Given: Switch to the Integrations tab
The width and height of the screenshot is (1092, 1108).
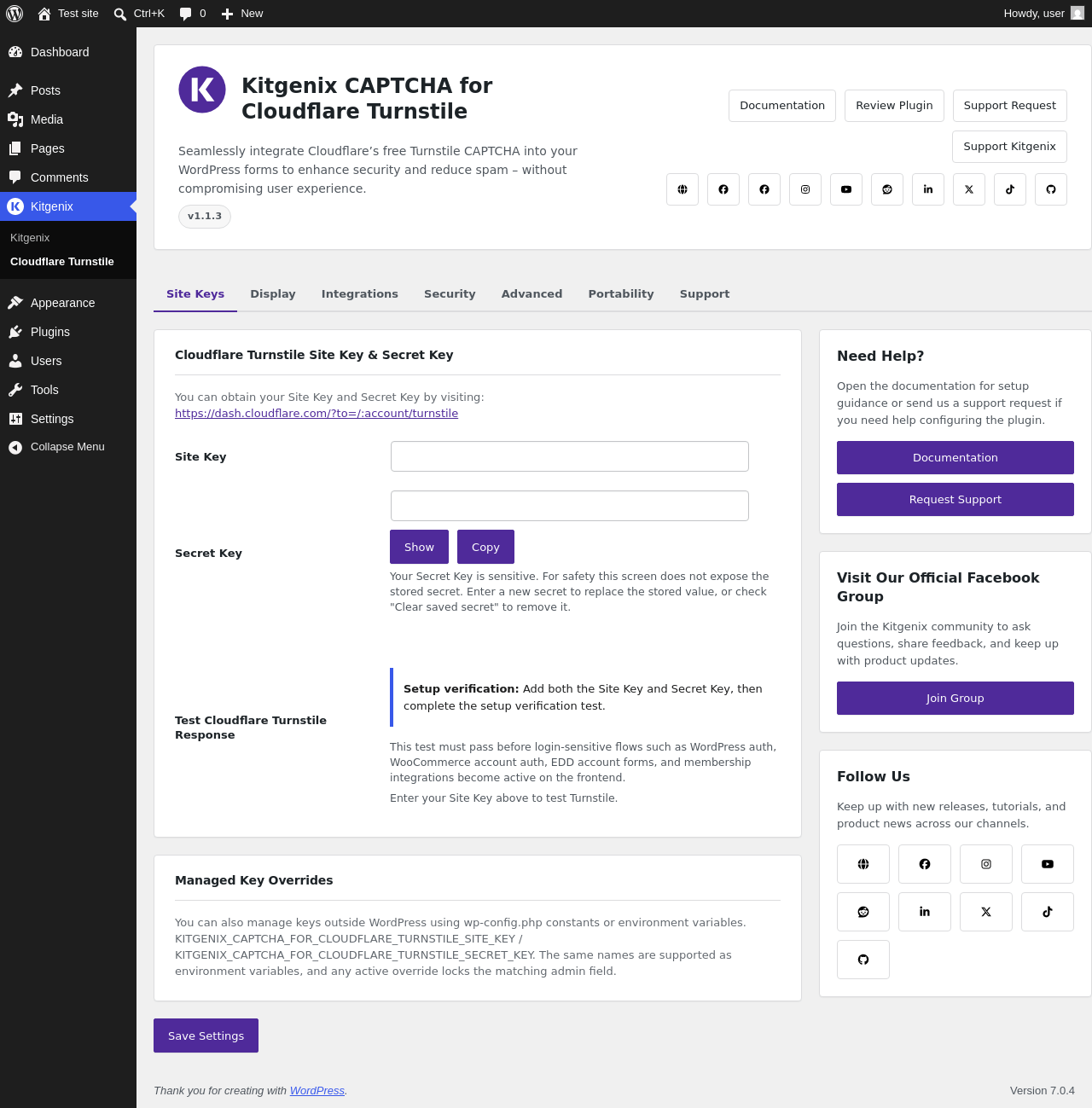Looking at the screenshot, I should (360, 294).
